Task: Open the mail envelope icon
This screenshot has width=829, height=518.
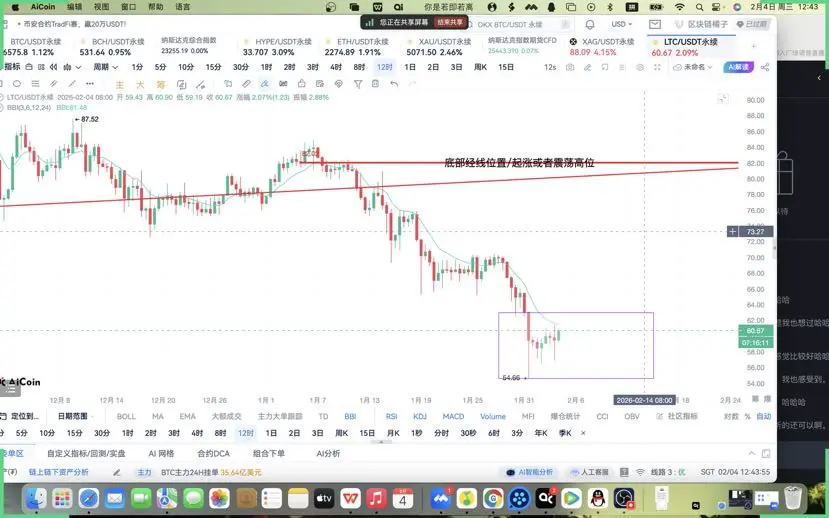Action: click(x=655, y=24)
